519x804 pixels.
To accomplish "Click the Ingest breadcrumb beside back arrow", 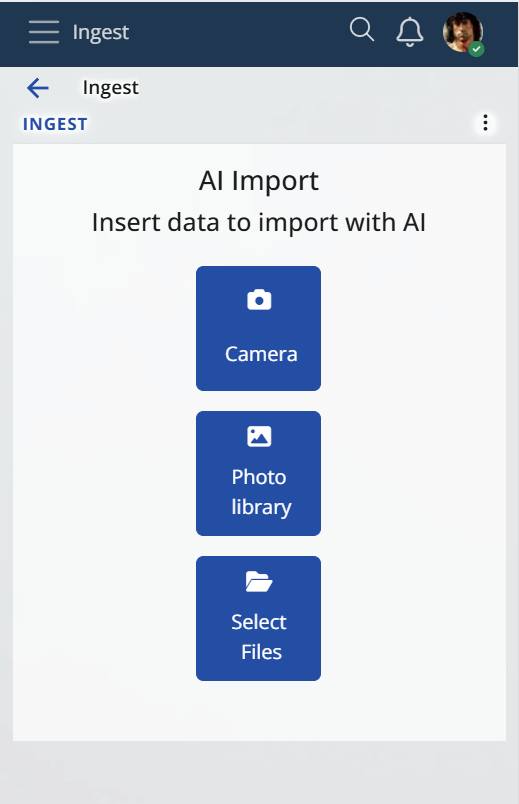I will coord(110,88).
